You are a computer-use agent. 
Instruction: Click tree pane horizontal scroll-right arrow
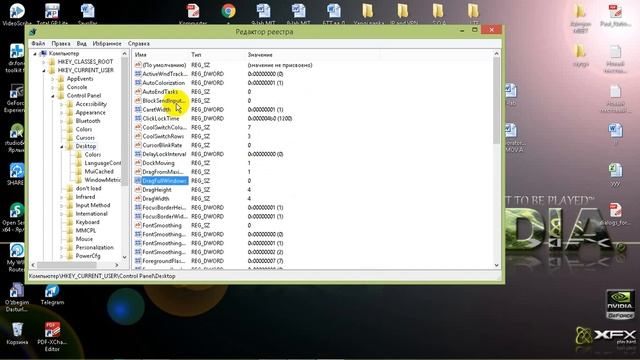tap(117, 265)
